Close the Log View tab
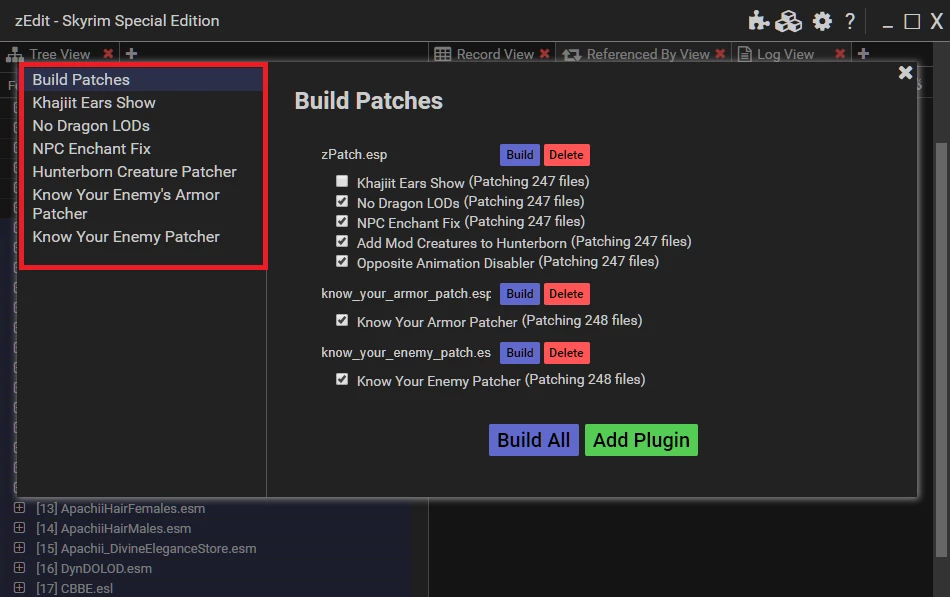The height and width of the screenshot is (597, 950). click(840, 53)
